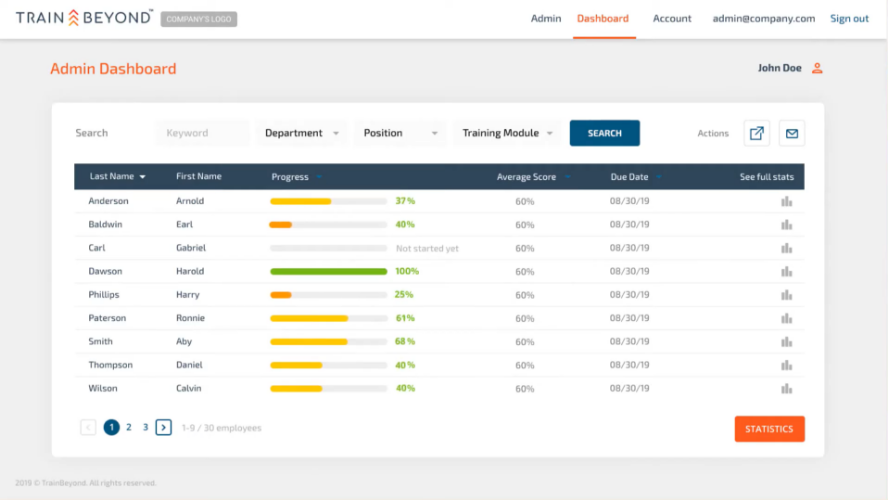890x500 pixels.
Task: Switch to the Admin nav tab
Action: (545, 18)
